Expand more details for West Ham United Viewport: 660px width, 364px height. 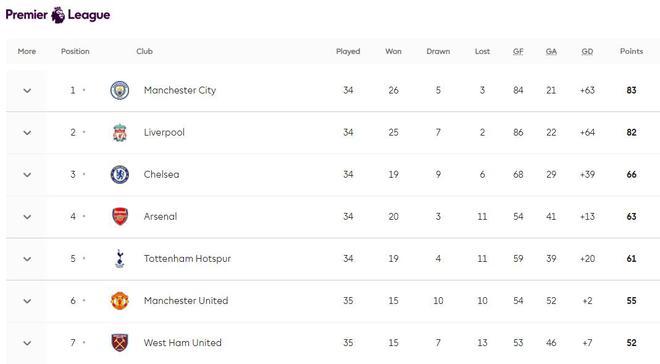click(27, 343)
